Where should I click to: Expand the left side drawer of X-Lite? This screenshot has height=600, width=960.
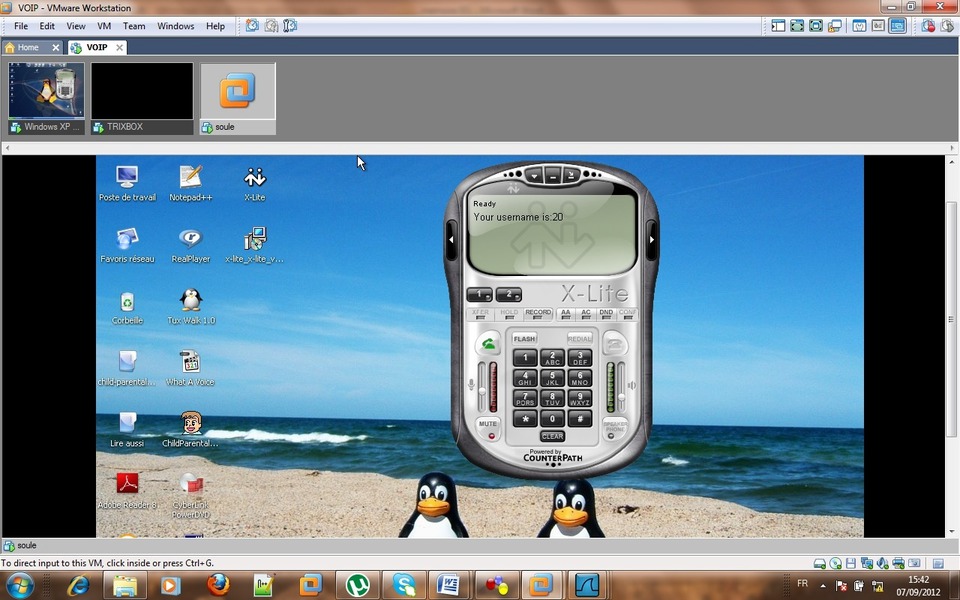(451, 239)
